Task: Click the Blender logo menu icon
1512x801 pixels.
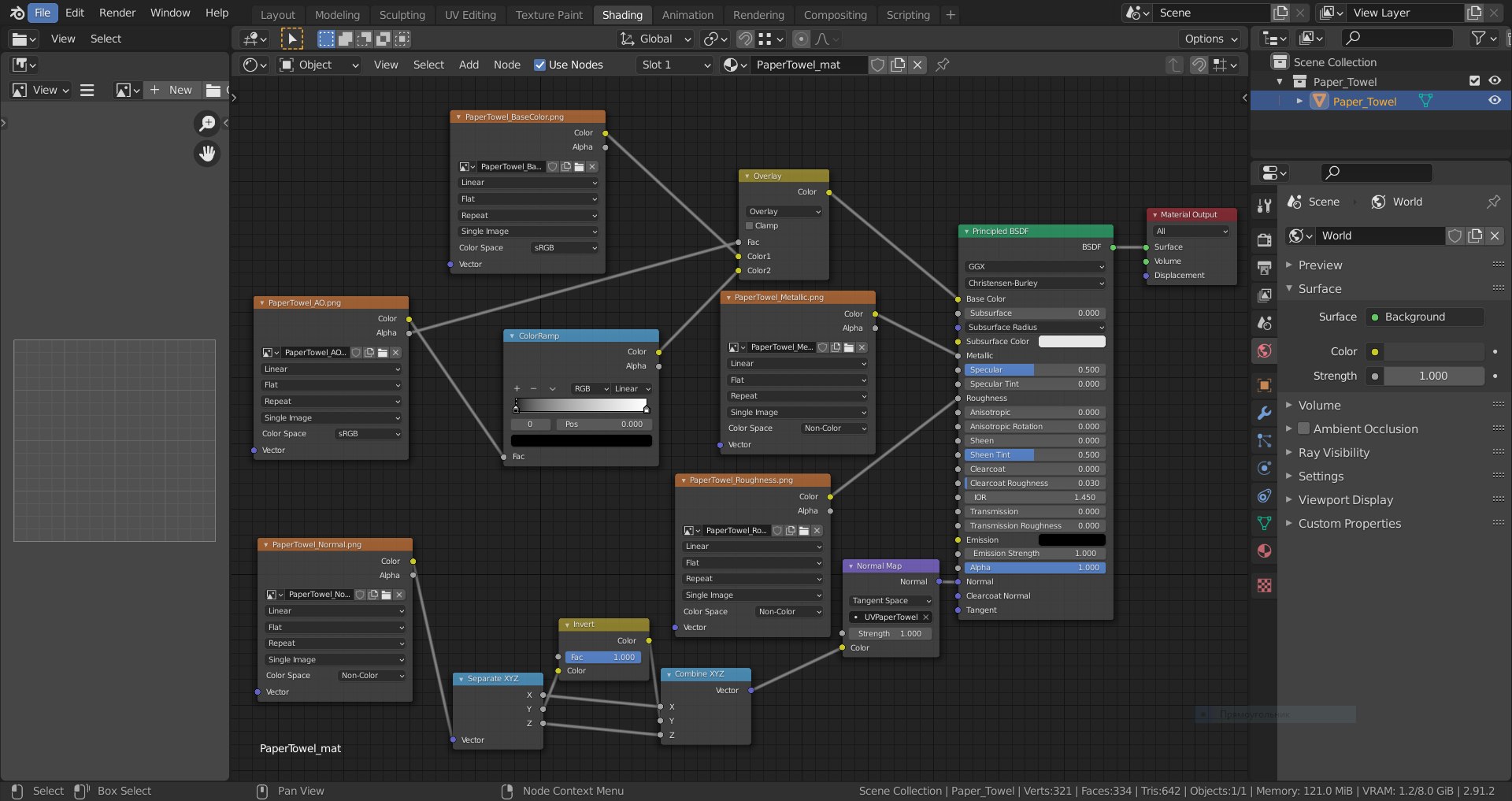Action: pos(16,13)
